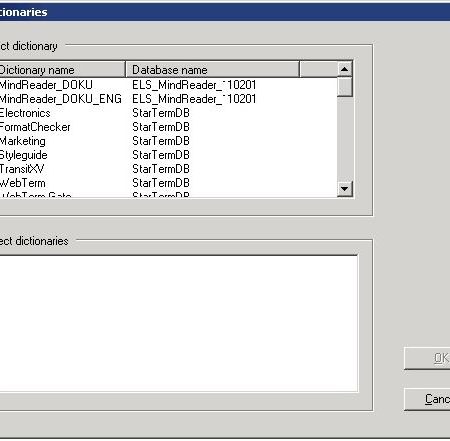Select the FormatChecker dictionary
This screenshot has width=450, height=441.
click(35, 127)
